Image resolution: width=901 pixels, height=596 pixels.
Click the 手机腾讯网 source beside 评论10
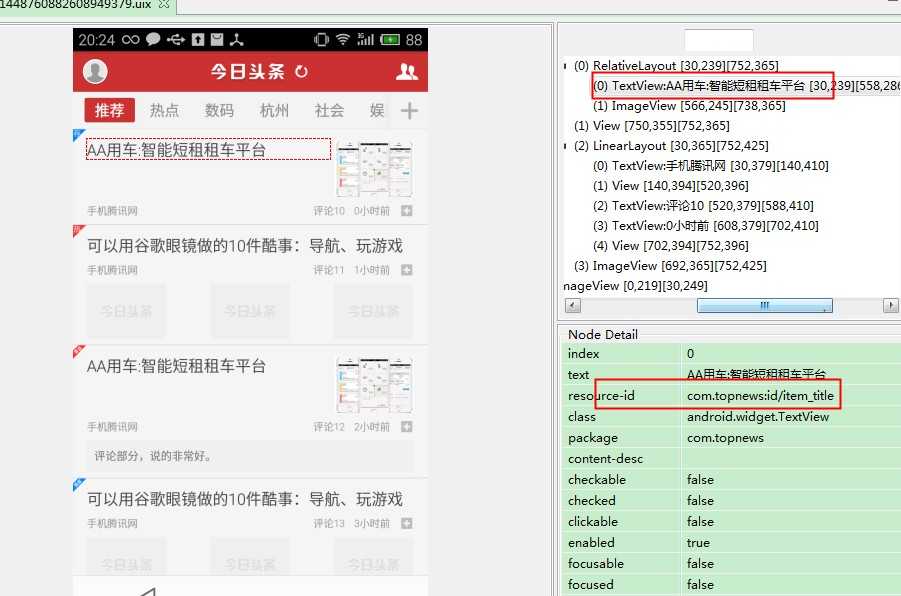point(113,211)
